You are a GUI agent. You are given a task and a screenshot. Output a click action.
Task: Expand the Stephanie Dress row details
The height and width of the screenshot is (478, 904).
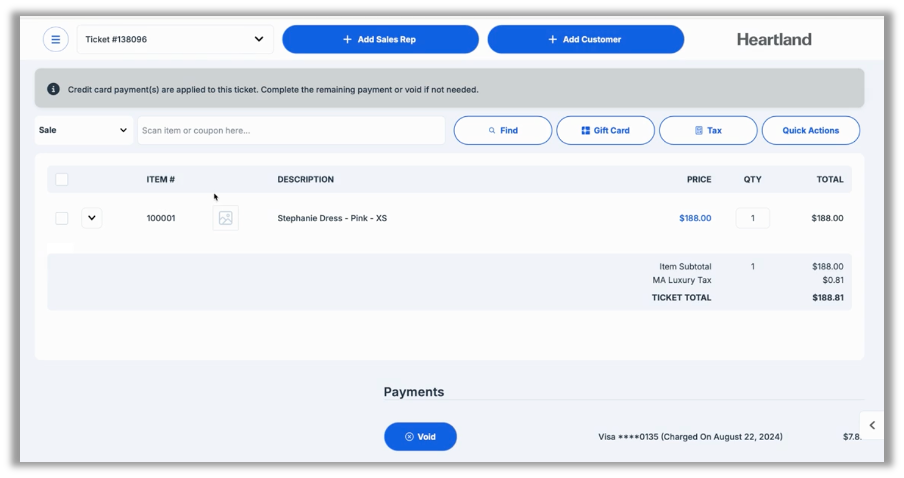point(92,218)
